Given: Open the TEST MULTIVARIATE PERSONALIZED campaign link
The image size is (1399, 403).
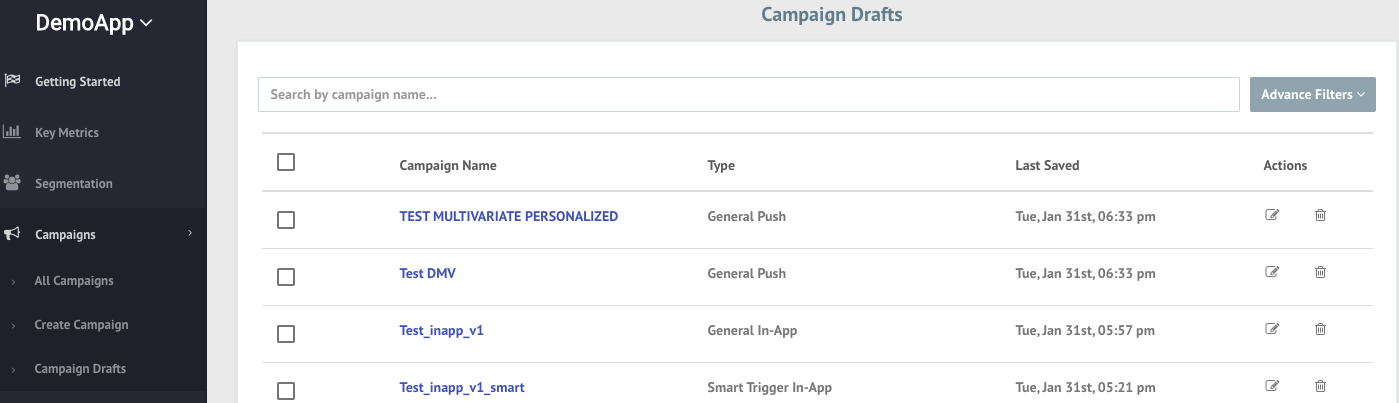Looking at the screenshot, I should click(x=508, y=216).
